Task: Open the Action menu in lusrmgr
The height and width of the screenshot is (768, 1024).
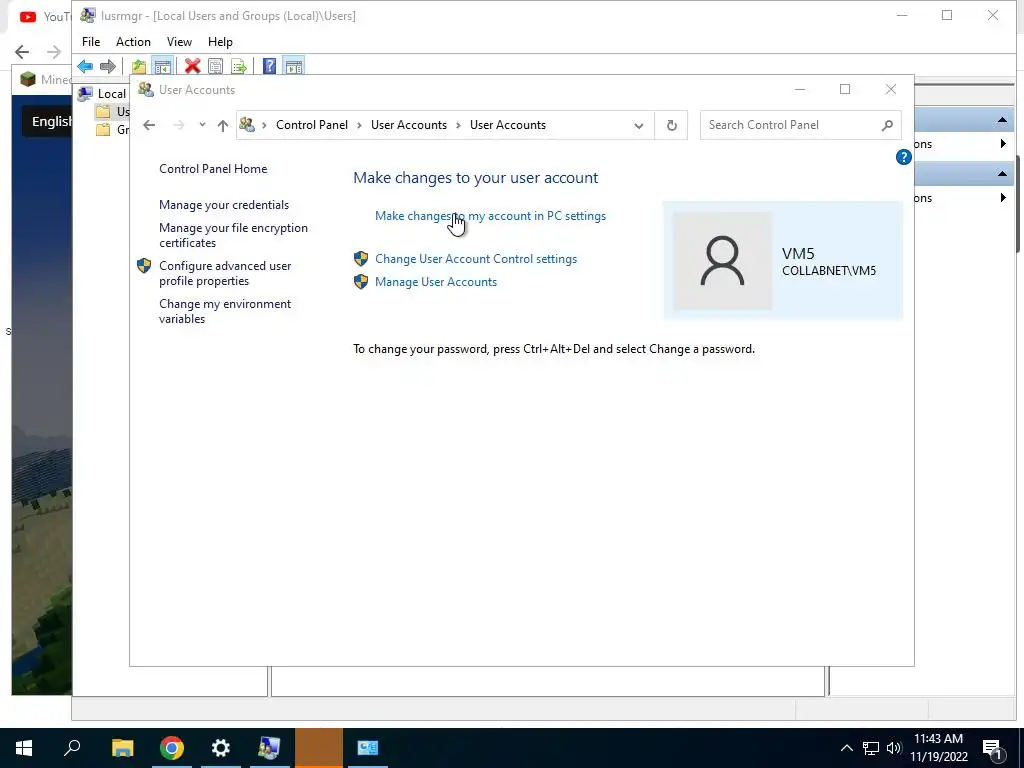Action: pos(133,42)
